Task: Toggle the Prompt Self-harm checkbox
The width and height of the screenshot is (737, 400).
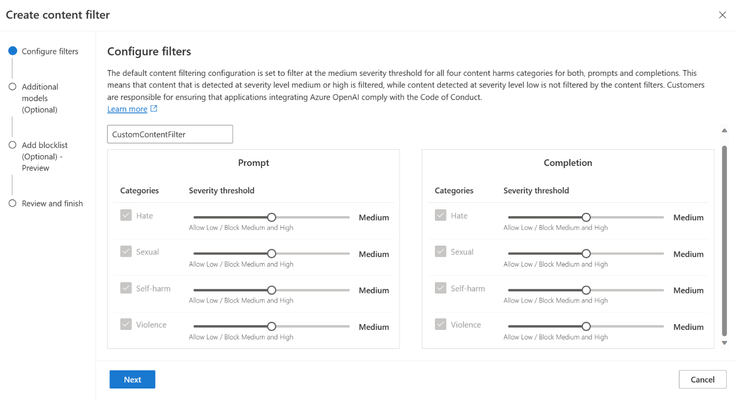Action: pyautogui.click(x=125, y=288)
